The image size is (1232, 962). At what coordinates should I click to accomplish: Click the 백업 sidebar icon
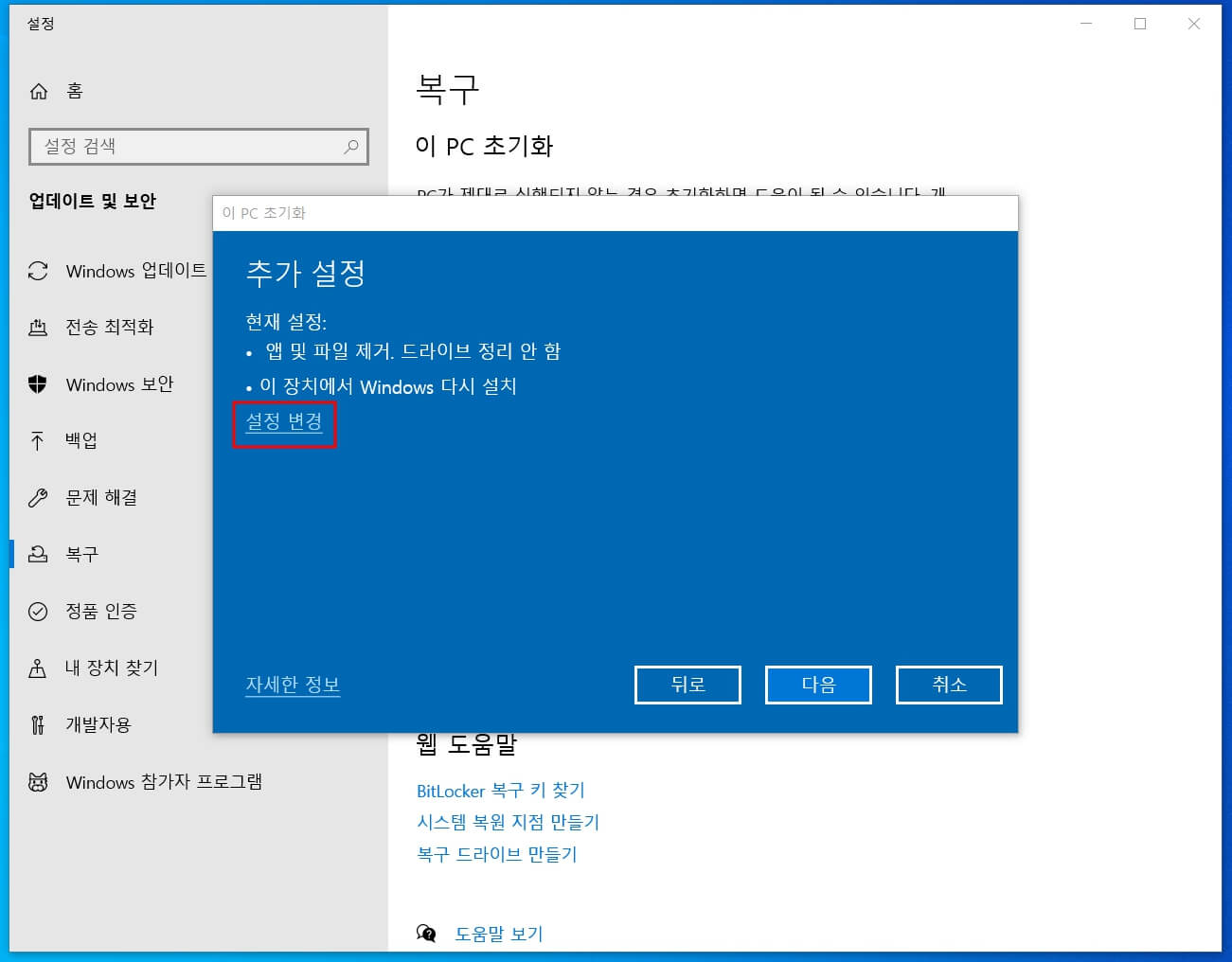[38, 440]
